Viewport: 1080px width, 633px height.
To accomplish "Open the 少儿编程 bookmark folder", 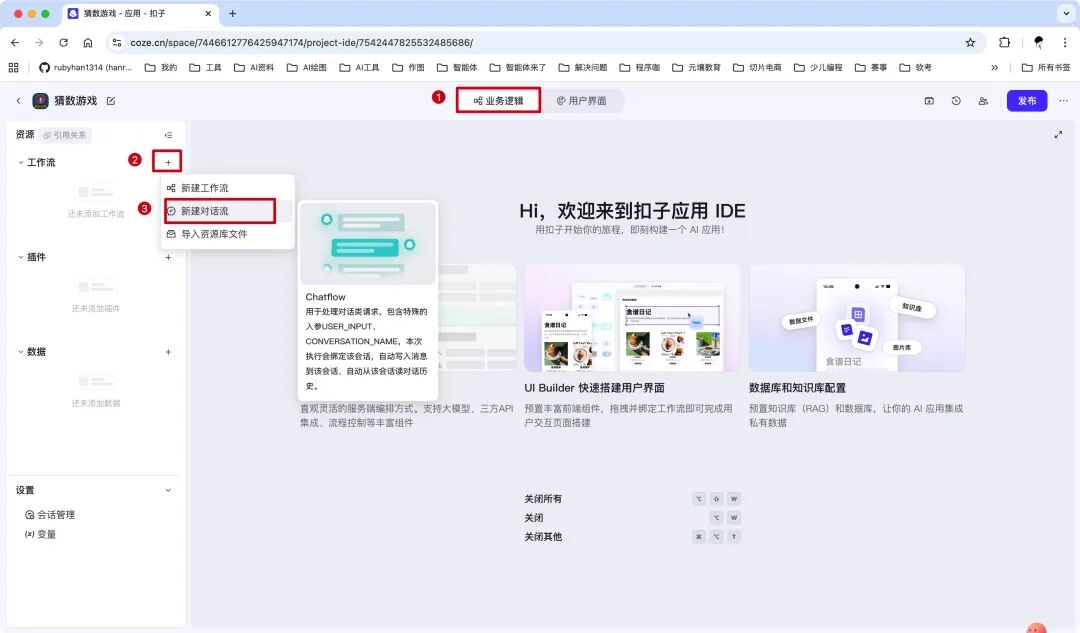I will point(818,68).
